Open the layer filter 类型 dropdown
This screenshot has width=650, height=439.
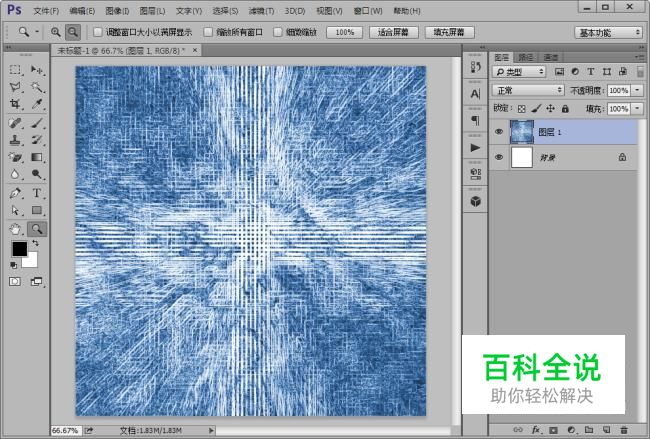point(519,72)
